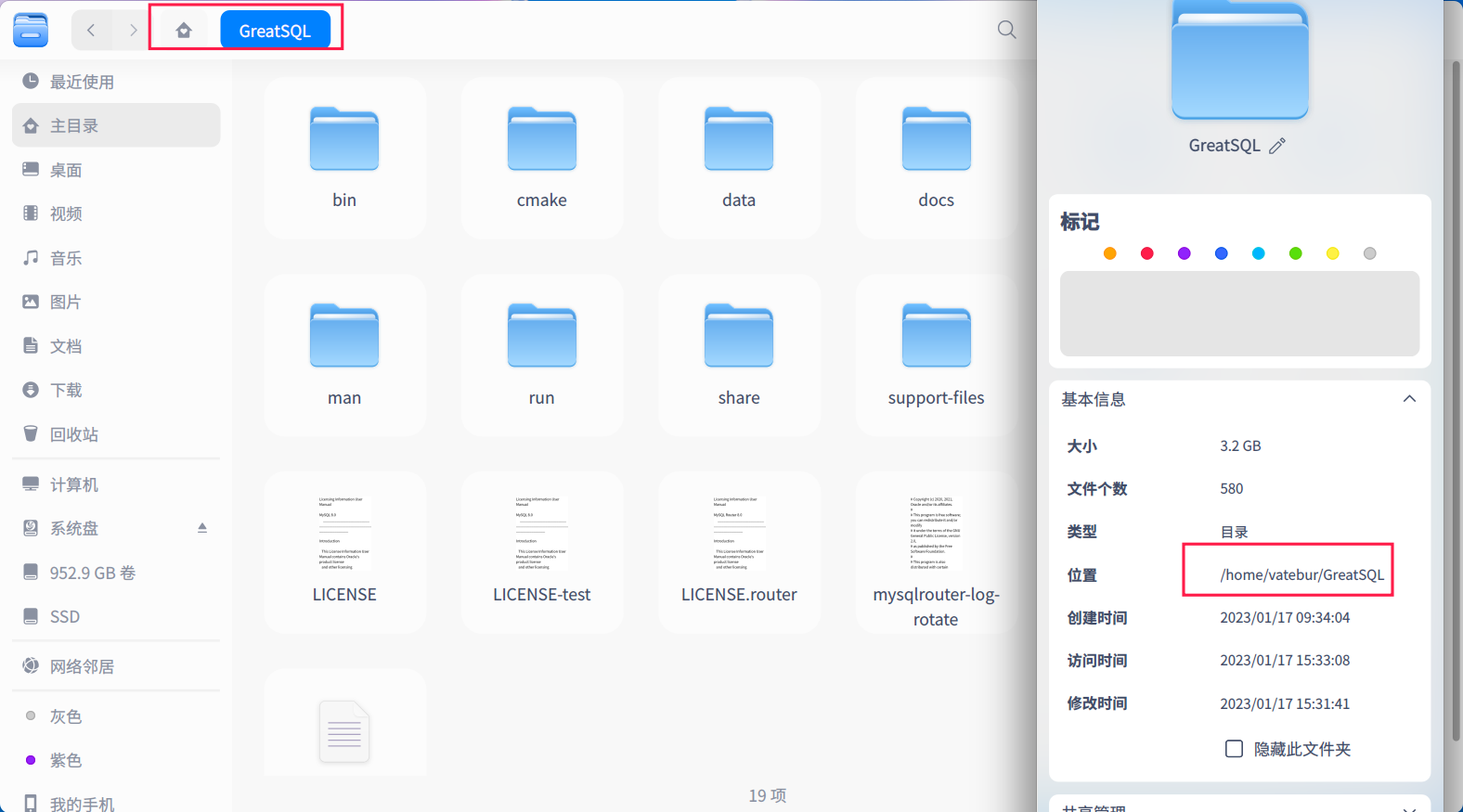Click the 3.2 GB size value

click(1240, 445)
